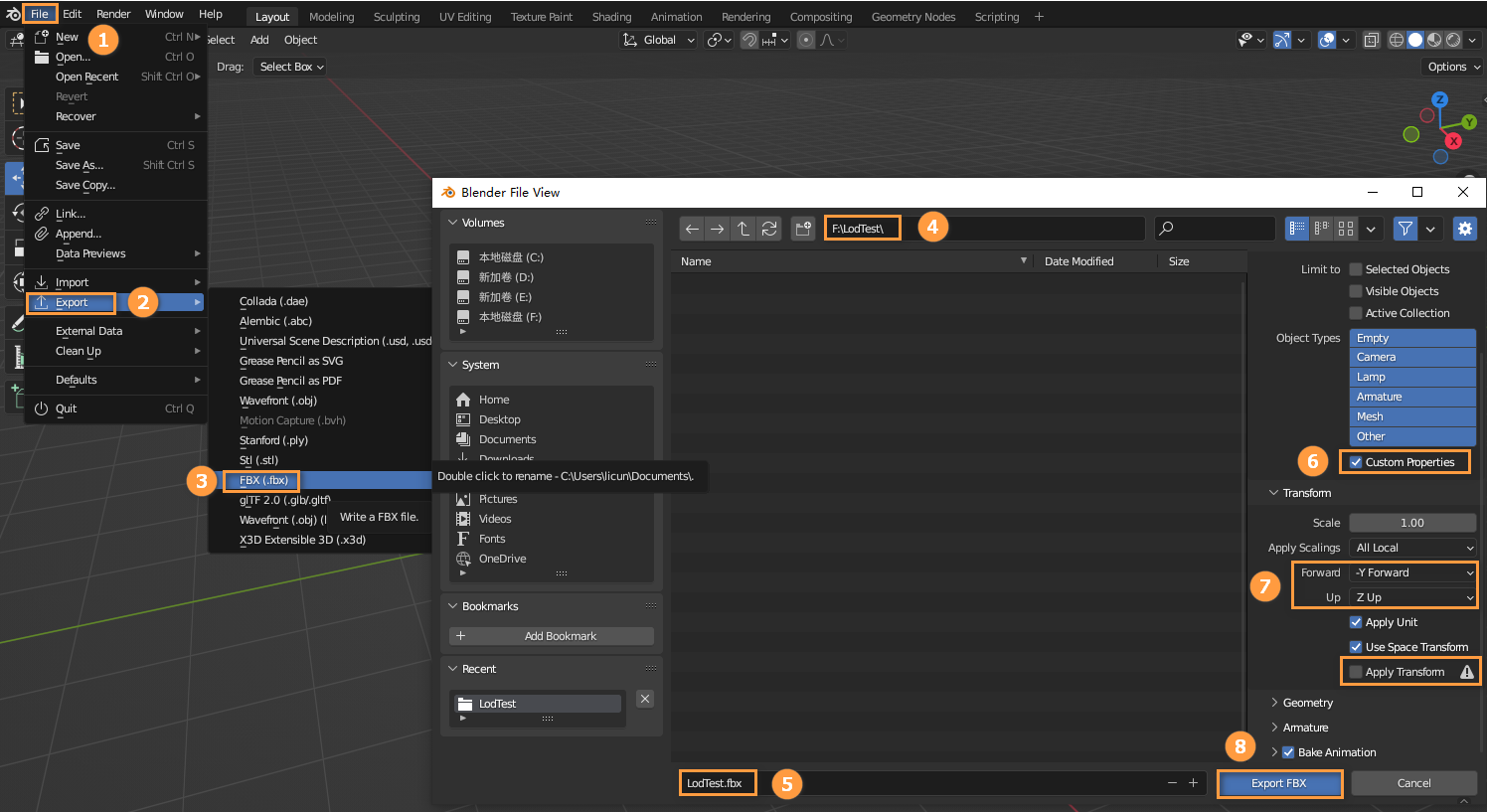Click the apply transform warning icon

[x=1467, y=672]
